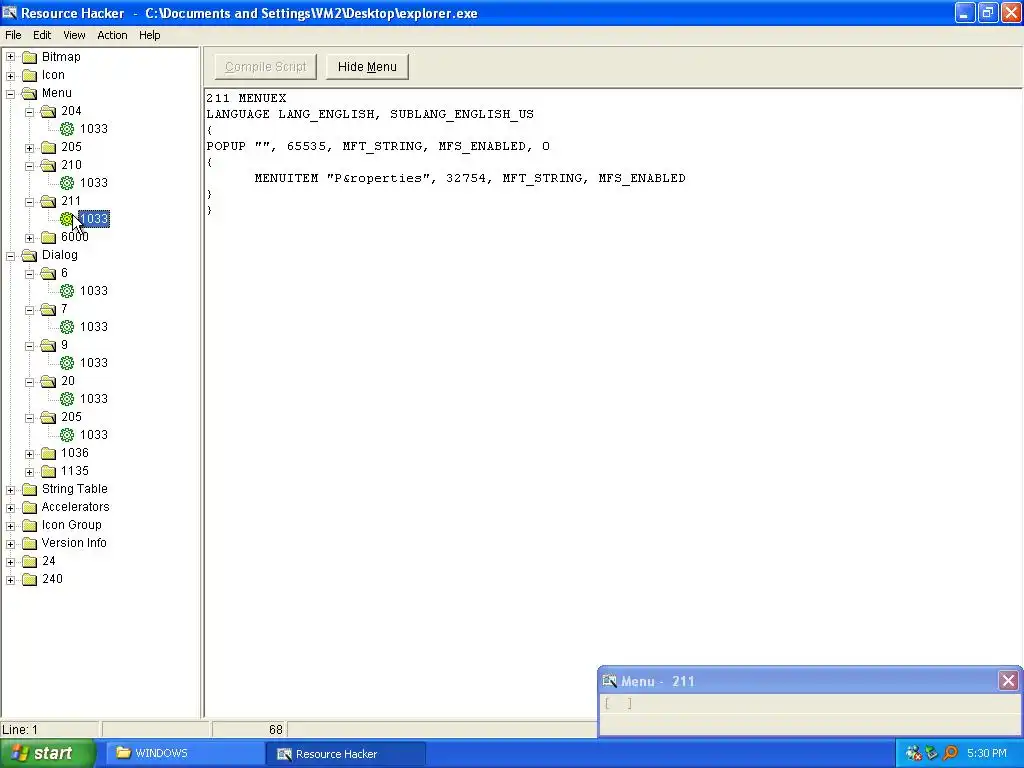Collapse Menu folder 210

[29, 165]
